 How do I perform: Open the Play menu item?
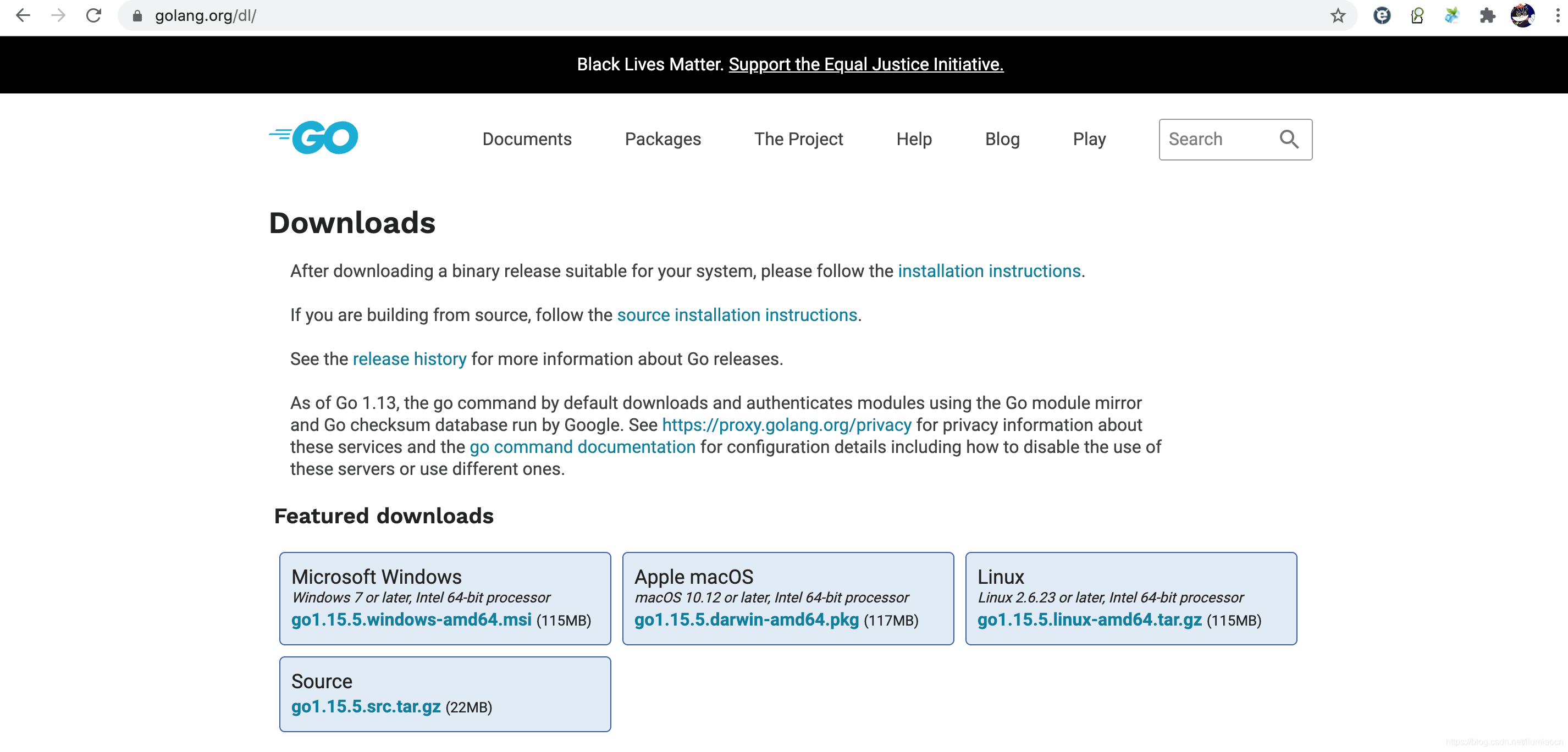click(1089, 139)
